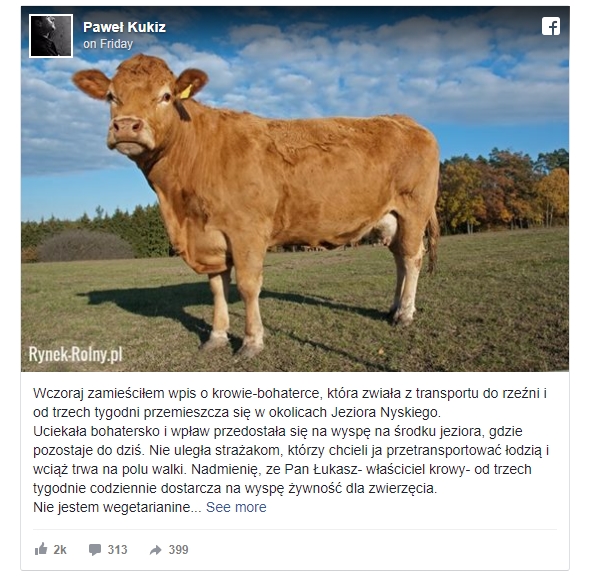Click the cow's head in the photo
This screenshot has height=577, width=597.
point(139,105)
